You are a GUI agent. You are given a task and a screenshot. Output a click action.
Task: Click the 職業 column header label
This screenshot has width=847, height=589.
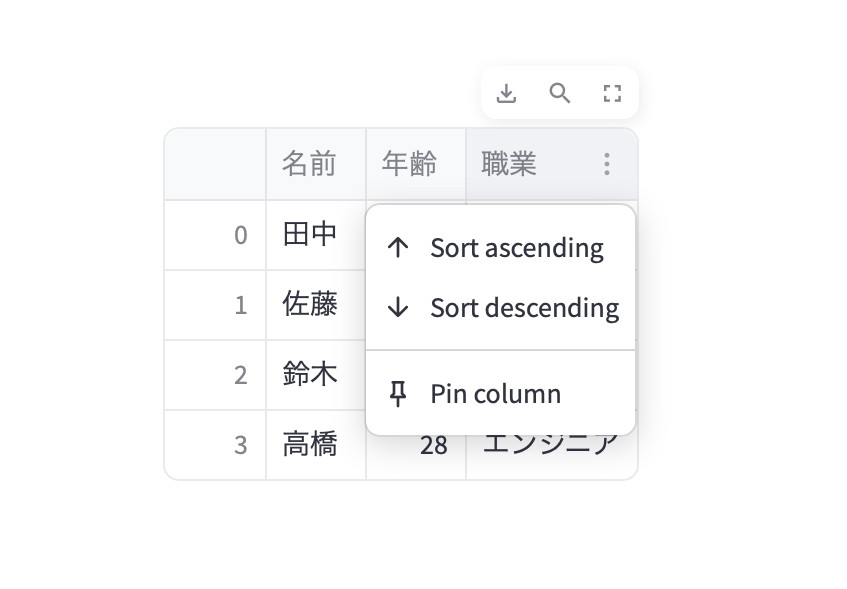coord(509,164)
